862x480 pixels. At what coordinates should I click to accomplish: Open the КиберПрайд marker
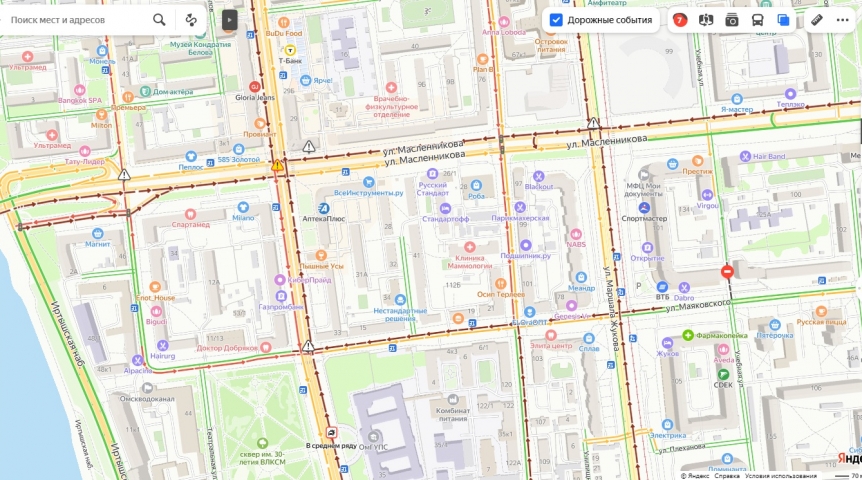pyautogui.click(x=280, y=280)
